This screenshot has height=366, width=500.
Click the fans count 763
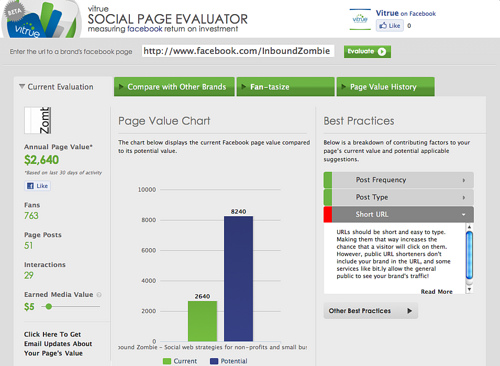click(x=31, y=216)
